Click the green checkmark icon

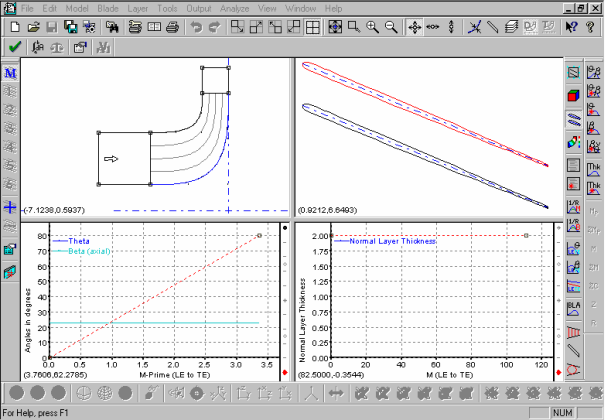click(14, 47)
